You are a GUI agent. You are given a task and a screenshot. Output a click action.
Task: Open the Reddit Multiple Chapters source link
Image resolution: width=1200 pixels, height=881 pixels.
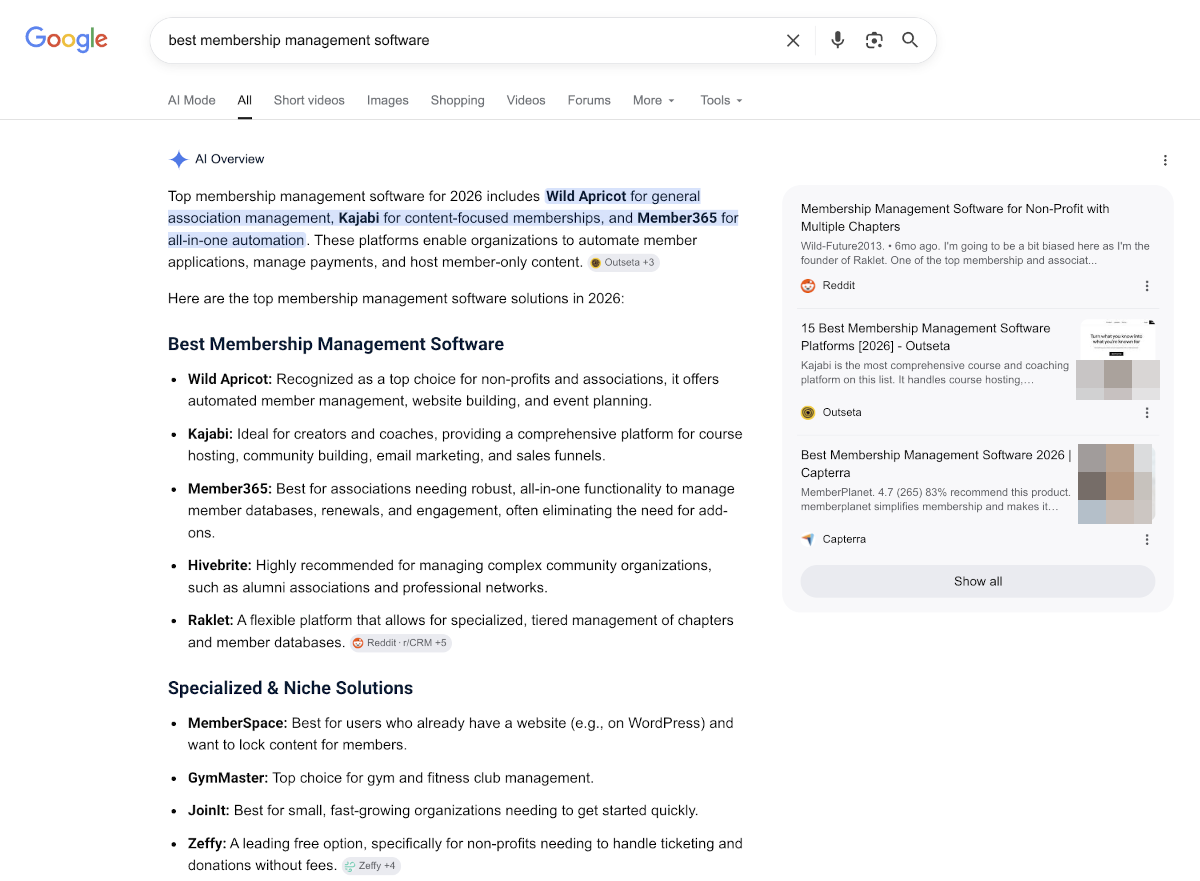tap(955, 218)
